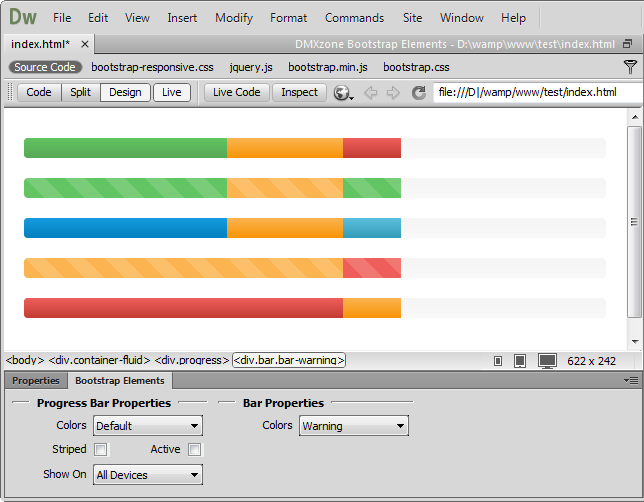The image size is (644, 502).
Task: Open the Help menu
Action: coord(513,18)
